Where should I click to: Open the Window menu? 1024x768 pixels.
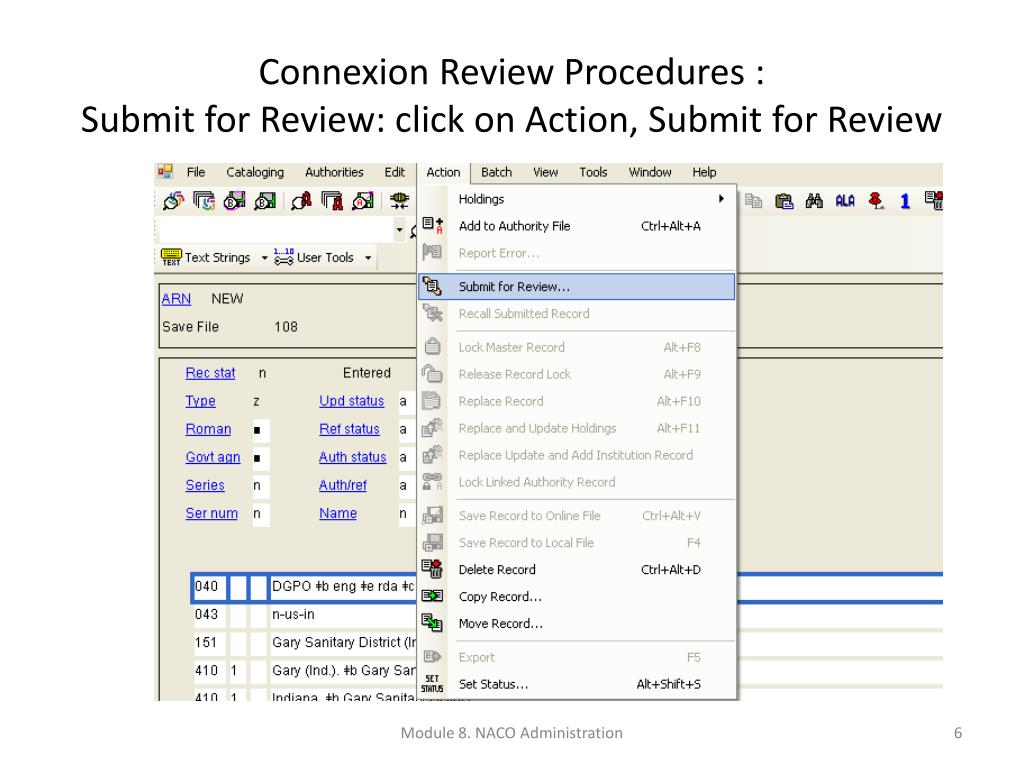click(650, 172)
